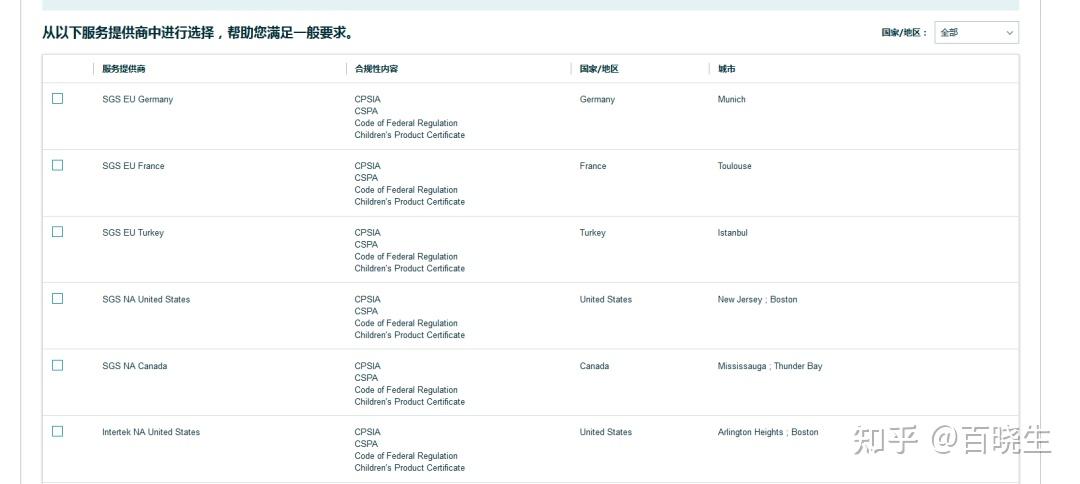Click the France country cell
Viewport: 1080px width, 484px height.
[x=593, y=166]
